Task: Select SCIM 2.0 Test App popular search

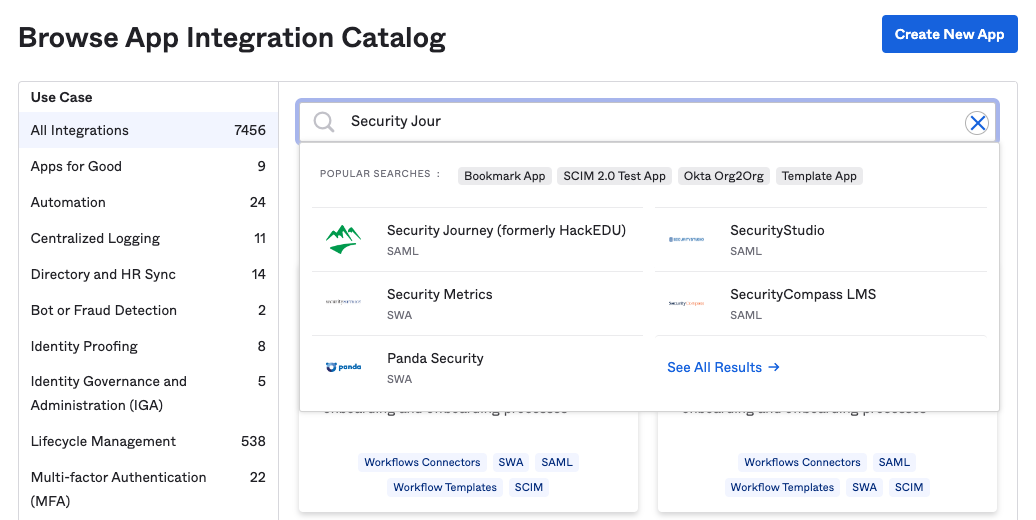Action: [x=614, y=176]
